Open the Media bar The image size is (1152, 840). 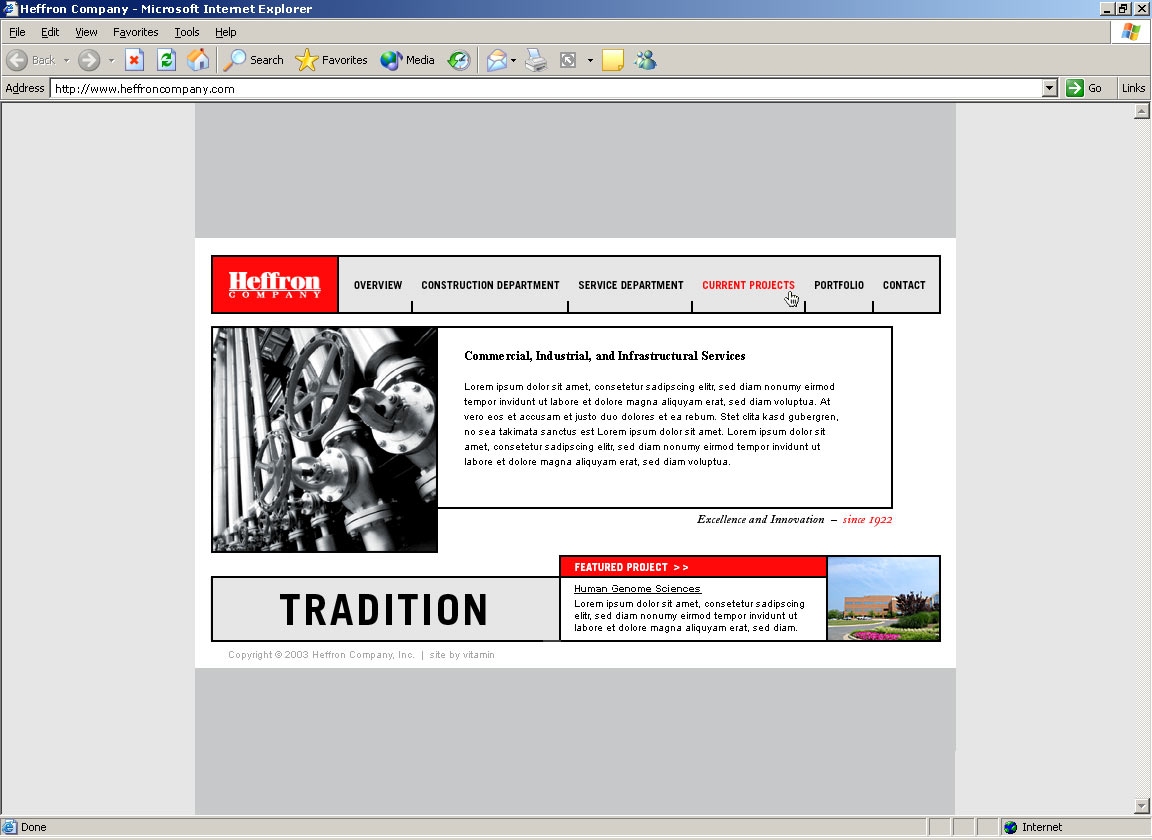408,60
